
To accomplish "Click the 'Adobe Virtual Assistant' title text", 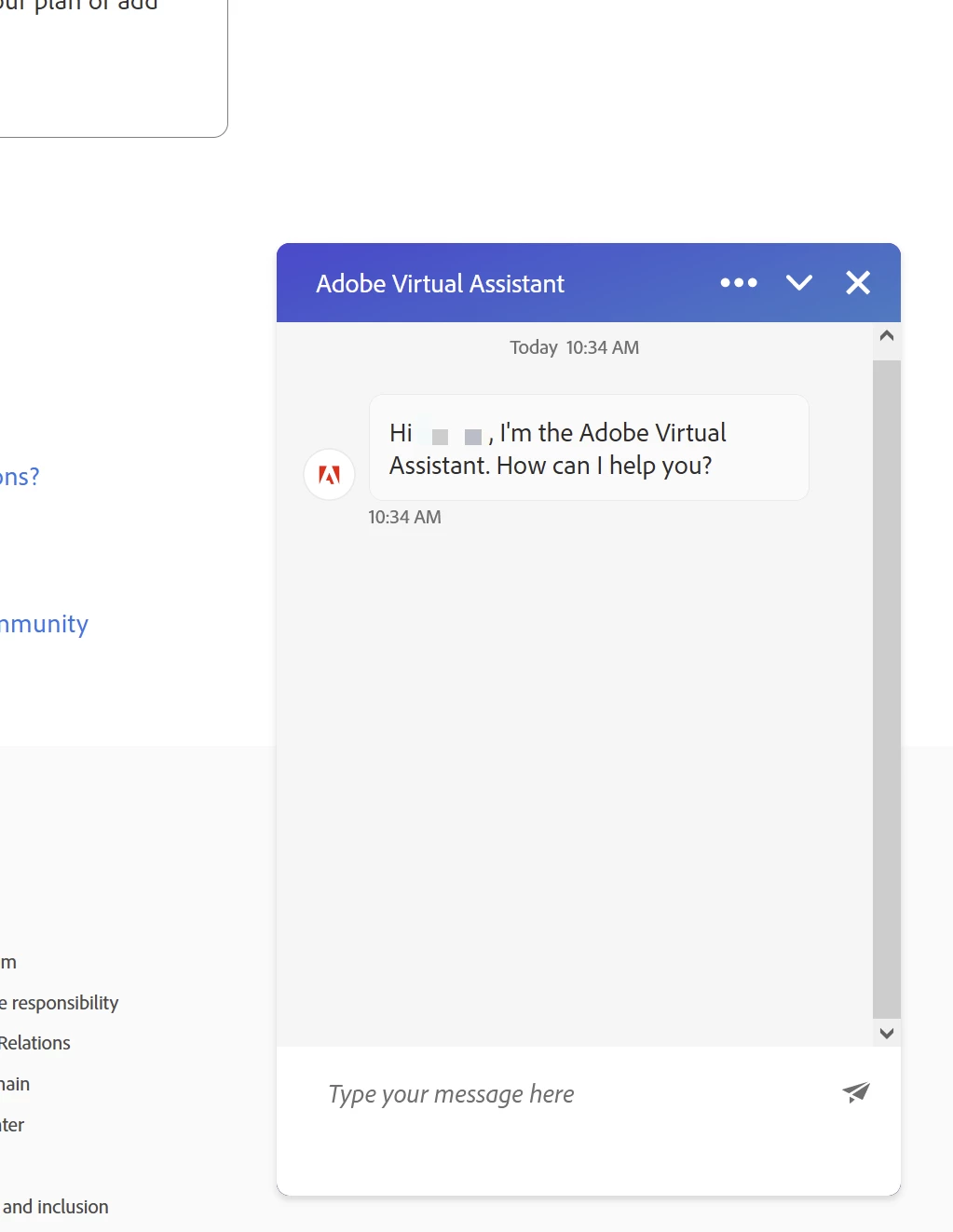I will click(441, 283).
